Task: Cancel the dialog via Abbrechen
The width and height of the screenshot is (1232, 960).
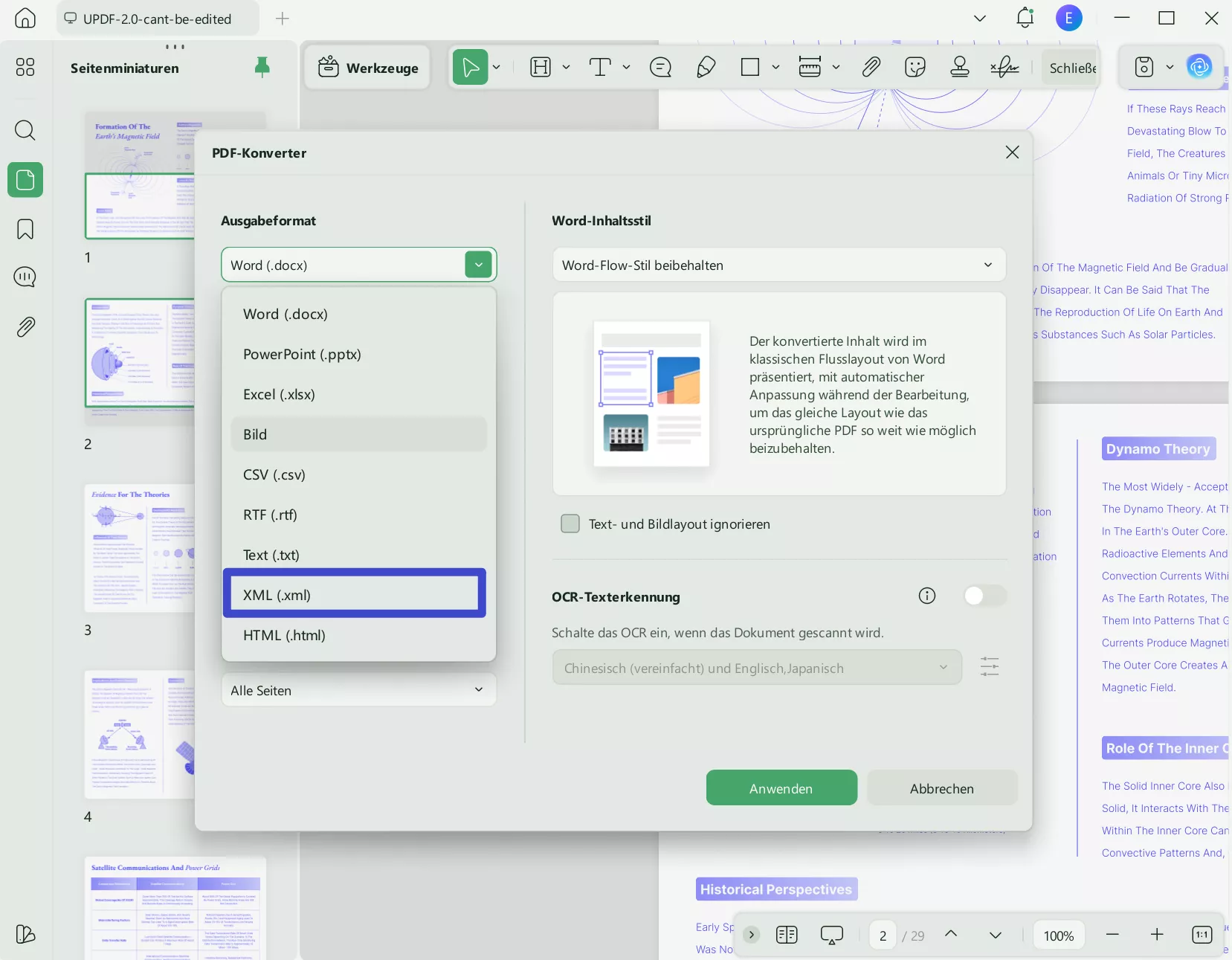Action: 941,788
